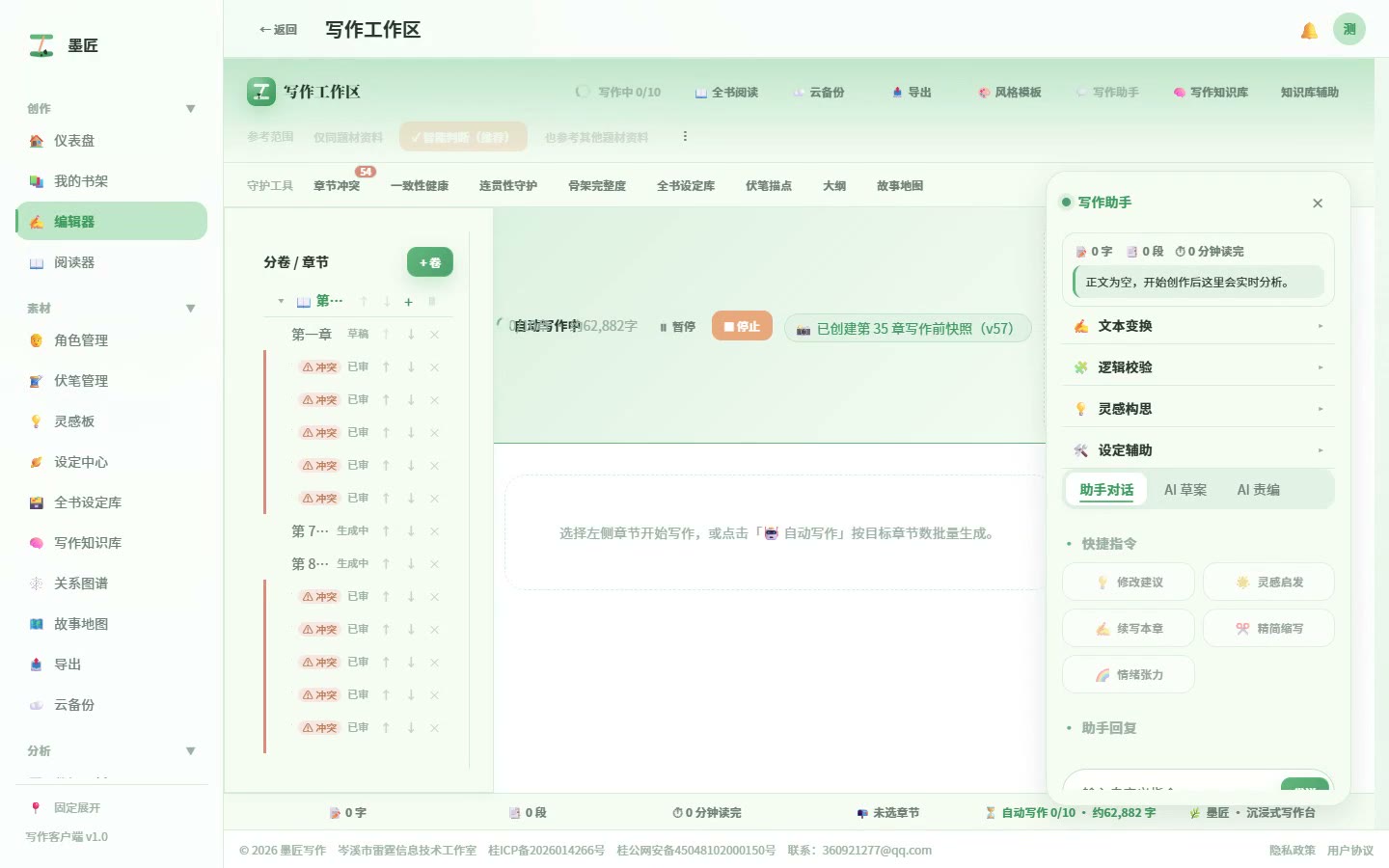Click the orange 停止 button

742,326
